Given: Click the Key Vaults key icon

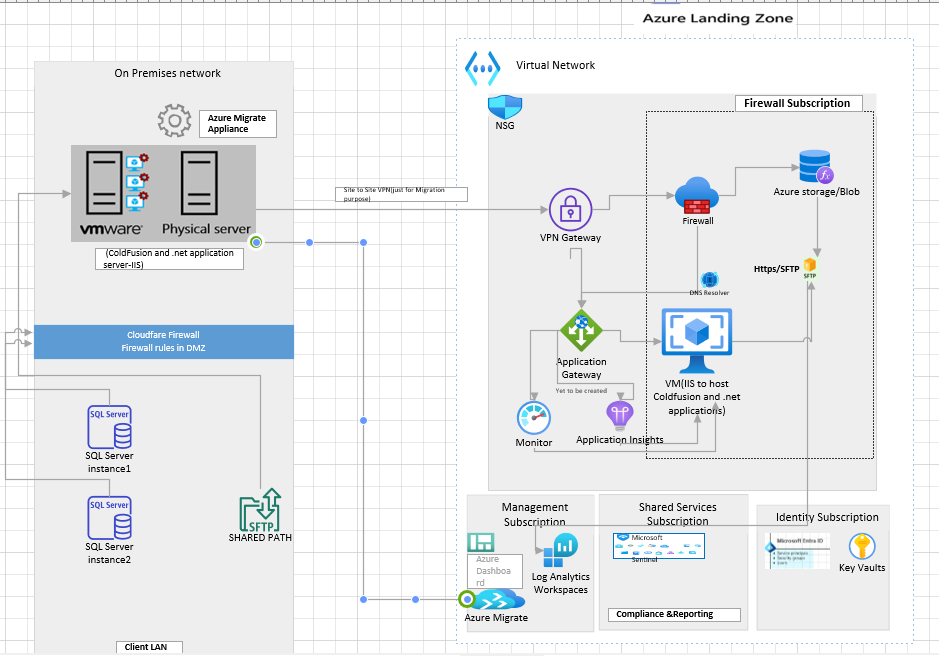Looking at the screenshot, I should [860, 548].
